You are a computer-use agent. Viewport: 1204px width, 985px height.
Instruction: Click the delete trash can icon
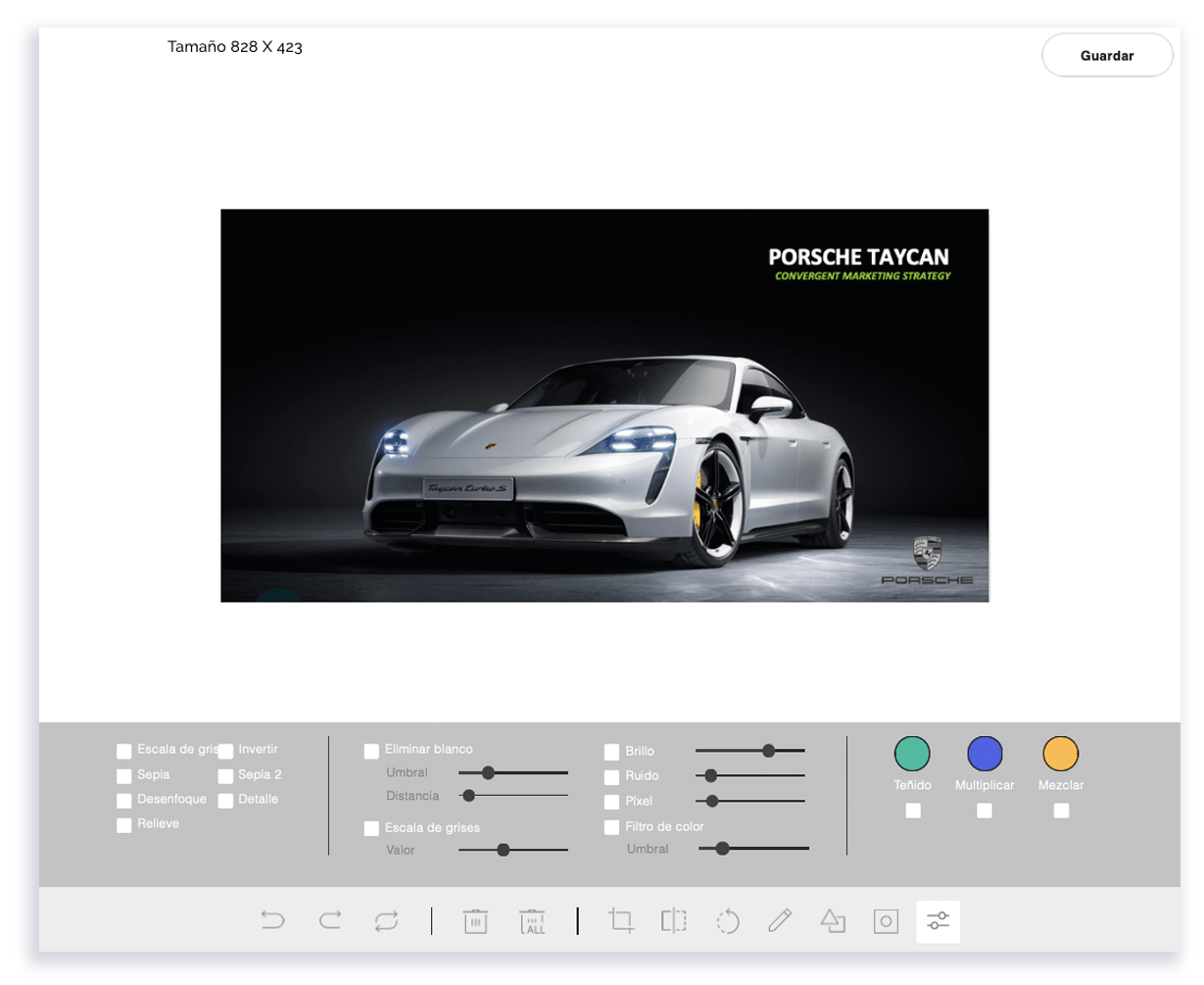[475, 921]
